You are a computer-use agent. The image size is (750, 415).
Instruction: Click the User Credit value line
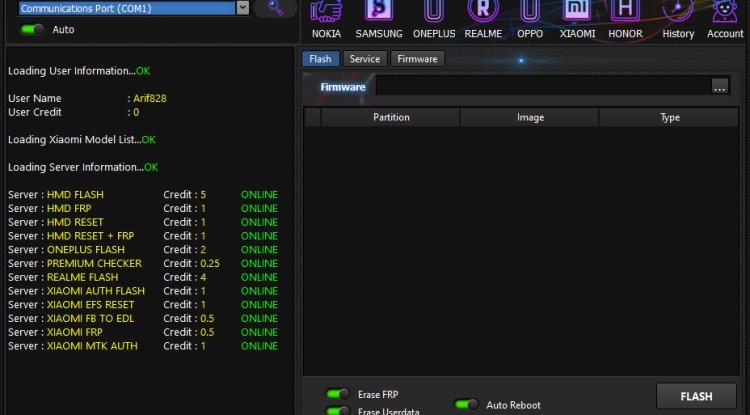tap(74, 112)
